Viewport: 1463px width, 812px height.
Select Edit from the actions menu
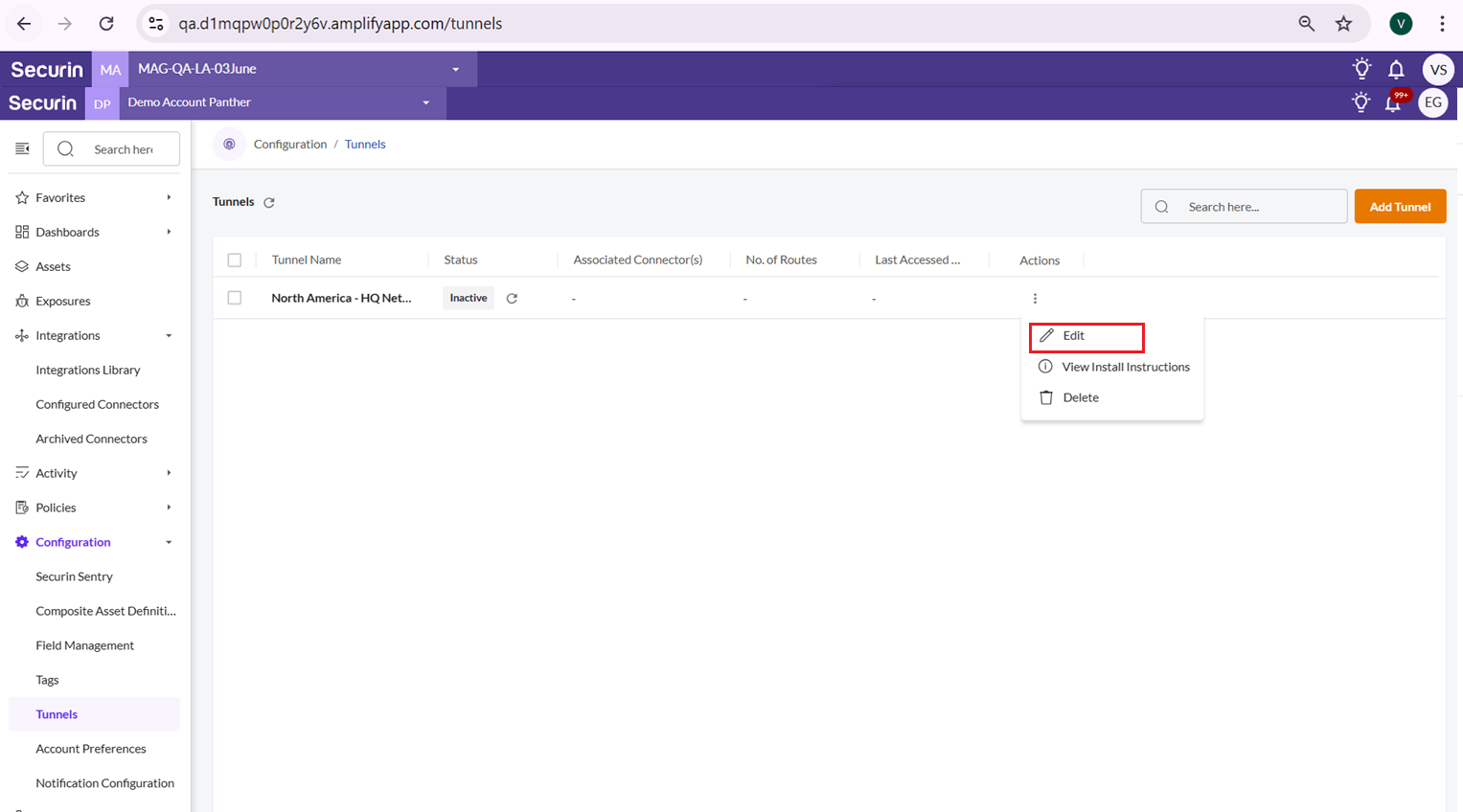point(1086,336)
